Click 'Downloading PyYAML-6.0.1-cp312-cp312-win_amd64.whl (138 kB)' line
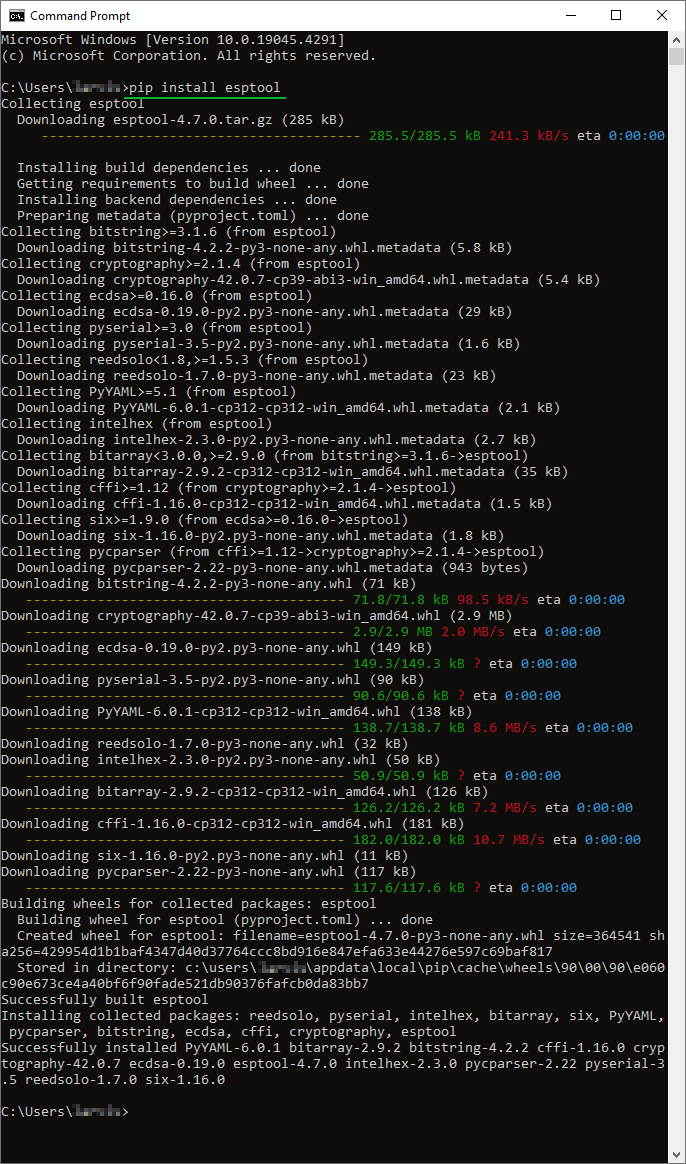 [237, 711]
